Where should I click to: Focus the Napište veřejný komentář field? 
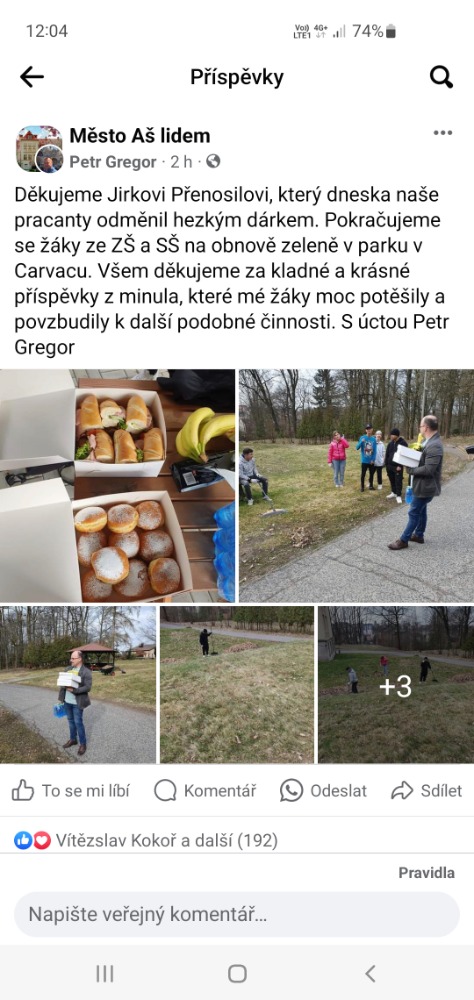pyautogui.click(x=237, y=915)
